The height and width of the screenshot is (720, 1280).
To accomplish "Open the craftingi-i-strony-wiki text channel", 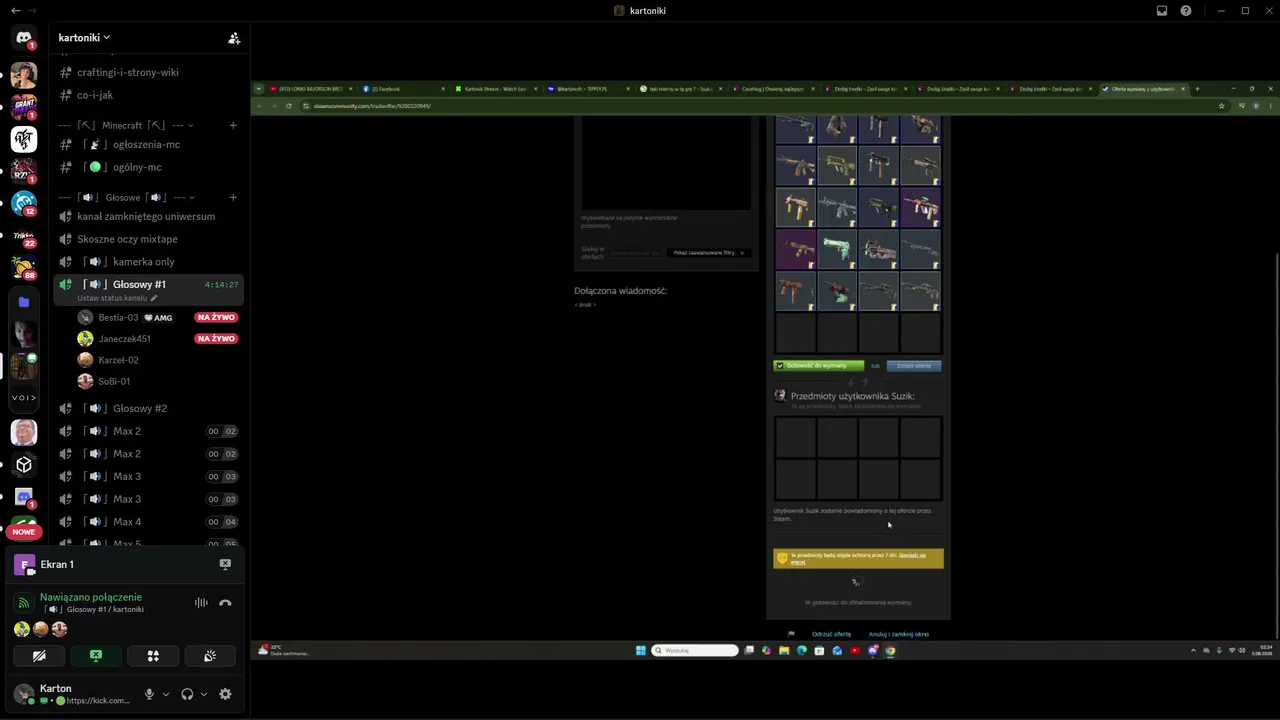I will [148, 72].
